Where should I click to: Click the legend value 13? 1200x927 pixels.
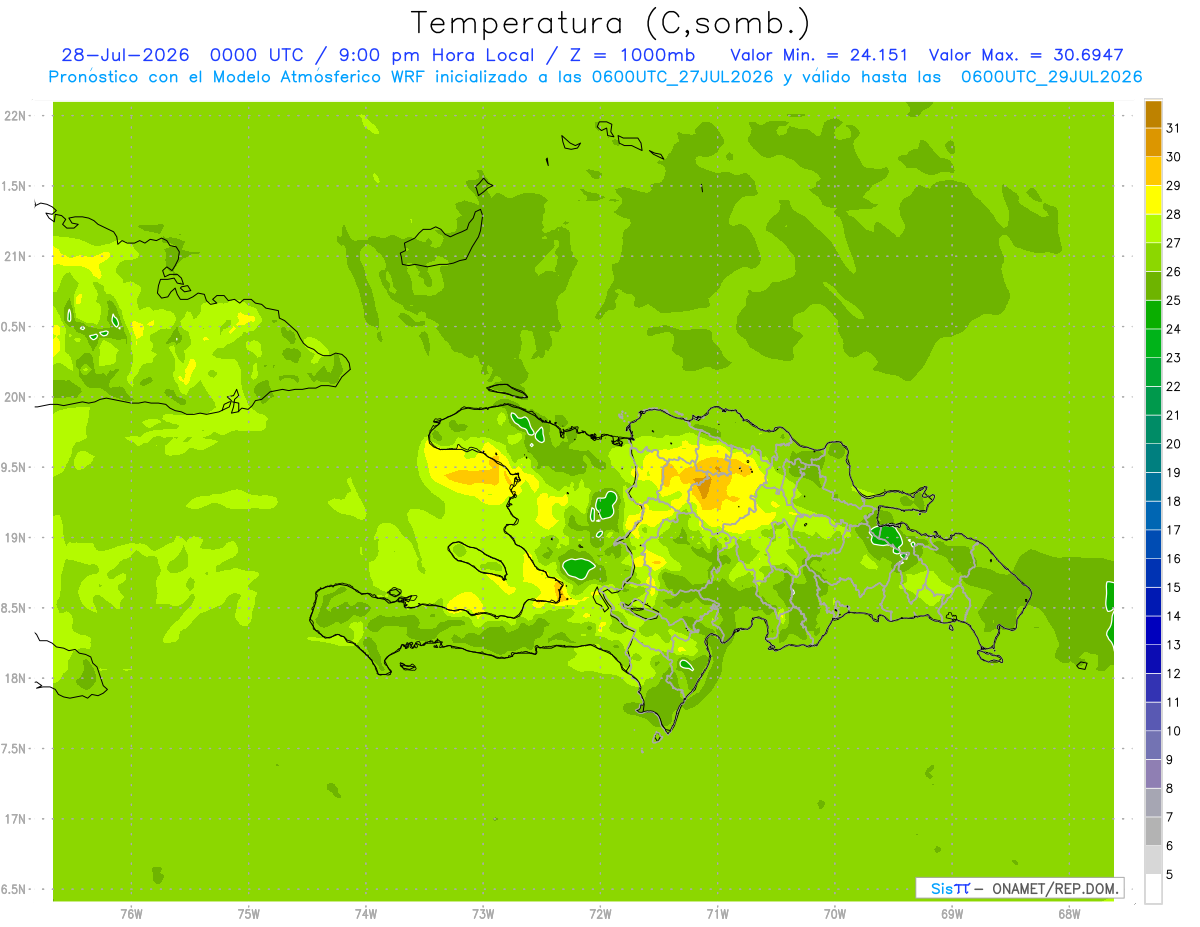[x=1173, y=645]
